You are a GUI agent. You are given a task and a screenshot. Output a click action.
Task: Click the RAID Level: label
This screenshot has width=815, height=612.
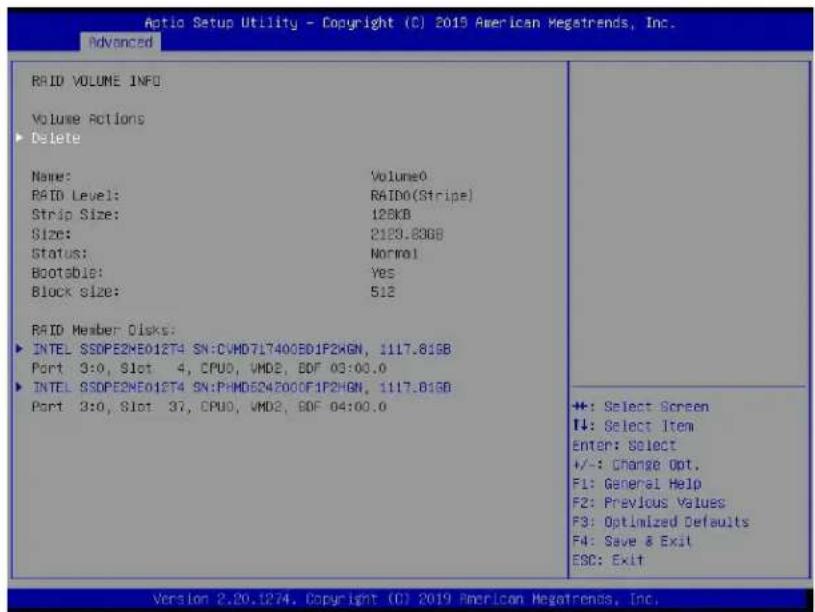[75, 196]
